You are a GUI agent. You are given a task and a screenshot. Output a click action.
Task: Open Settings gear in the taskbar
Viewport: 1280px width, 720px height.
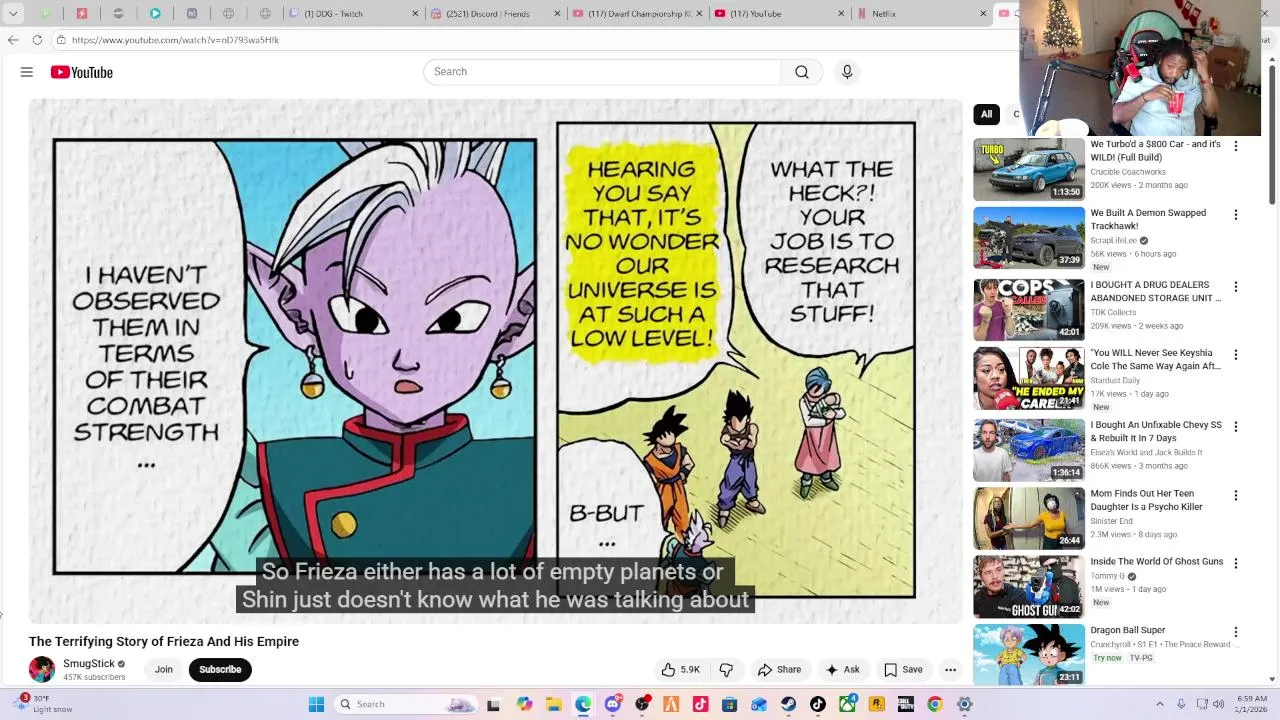point(965,704)
